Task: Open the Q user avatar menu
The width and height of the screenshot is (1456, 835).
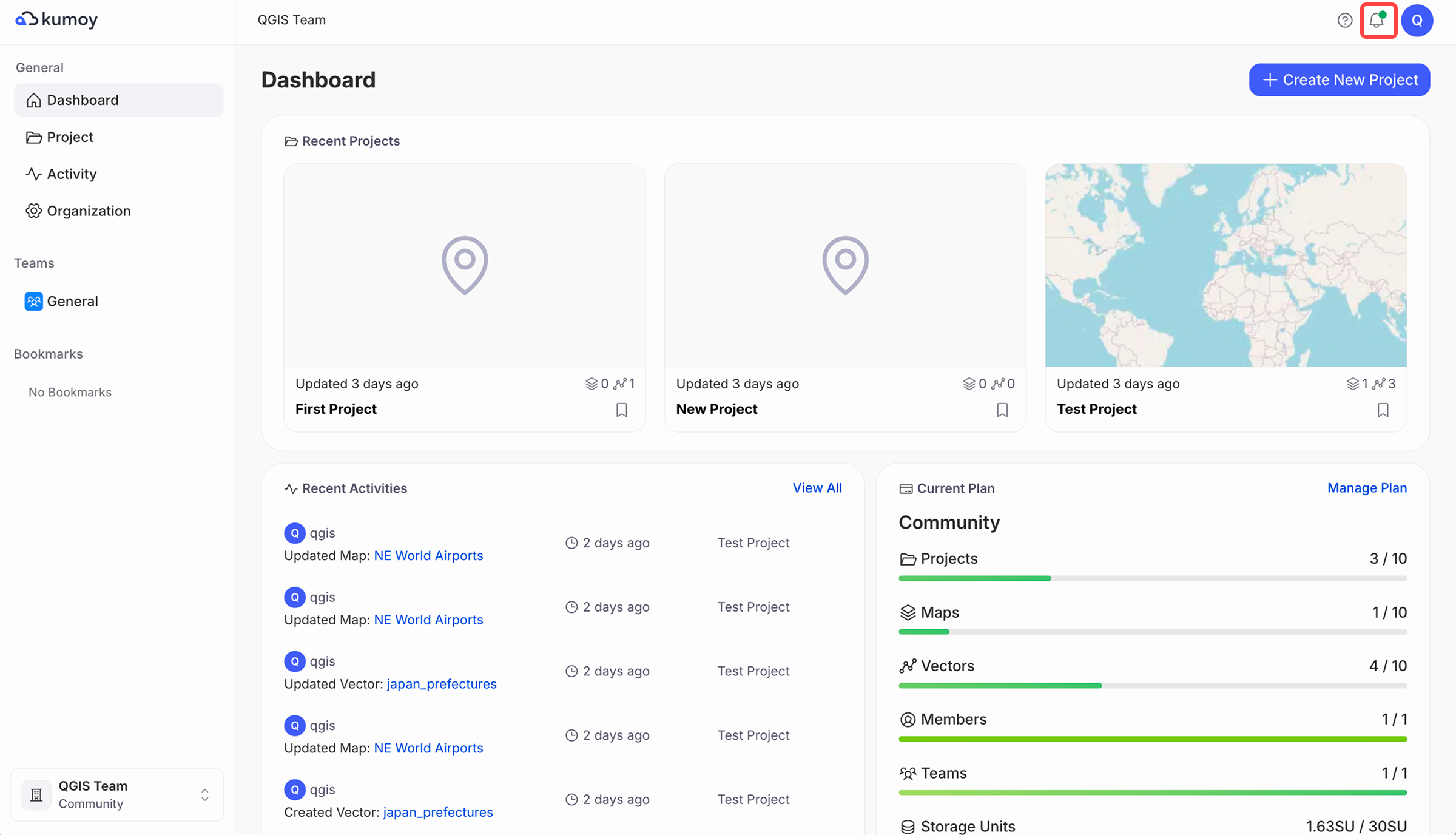Action: tap(1417, 21)
